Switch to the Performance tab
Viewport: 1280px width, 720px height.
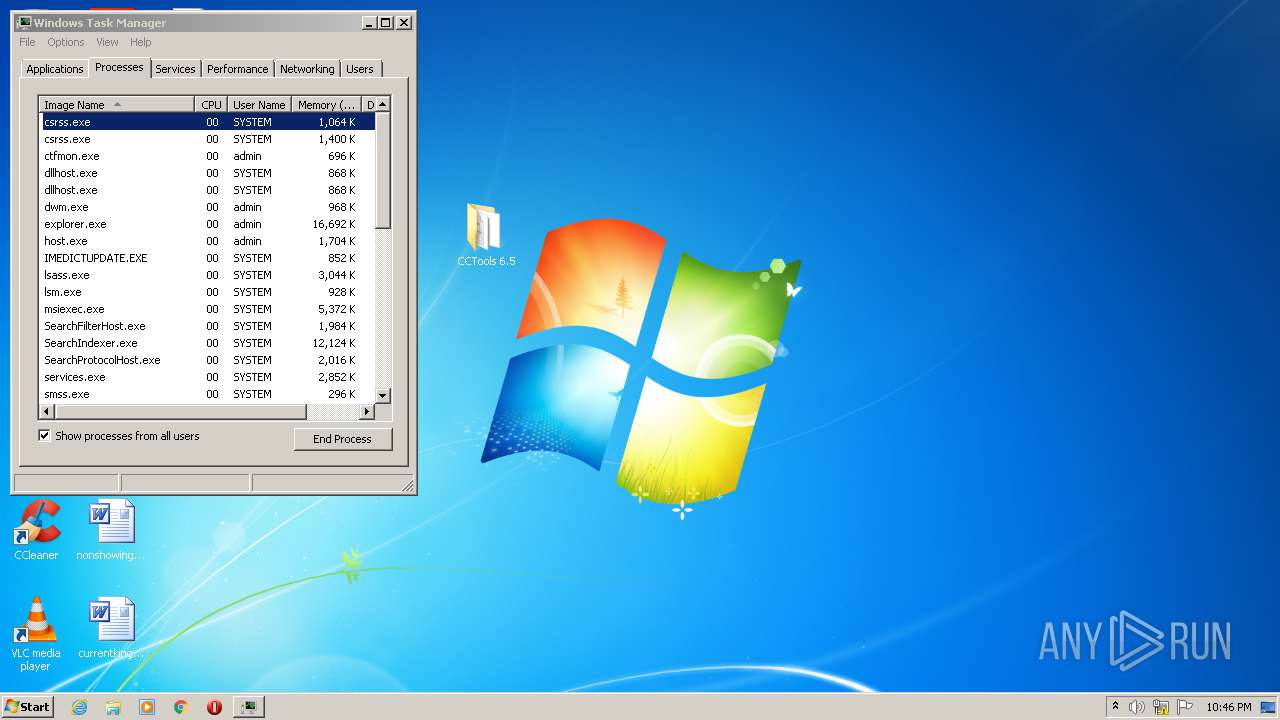238,69
